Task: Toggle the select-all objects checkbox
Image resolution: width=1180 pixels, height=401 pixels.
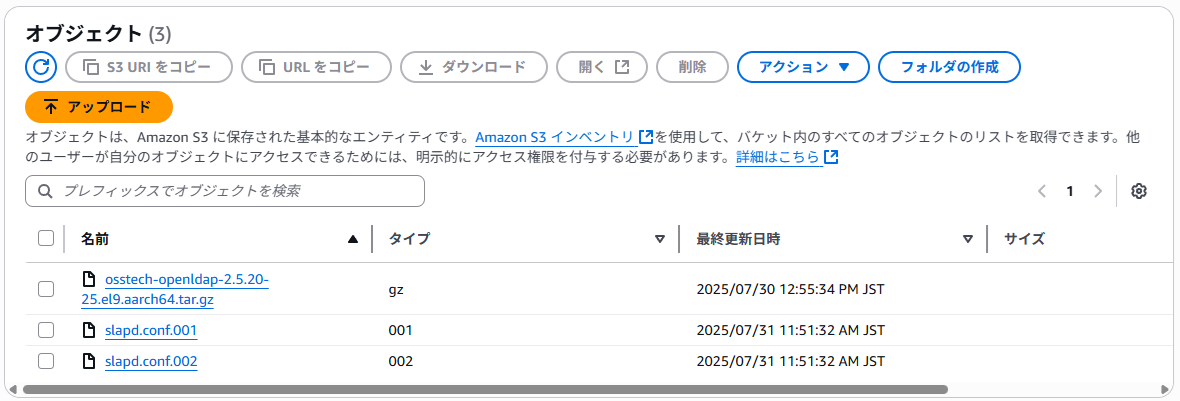Action: pyautogui.click(x=46, y=238)
